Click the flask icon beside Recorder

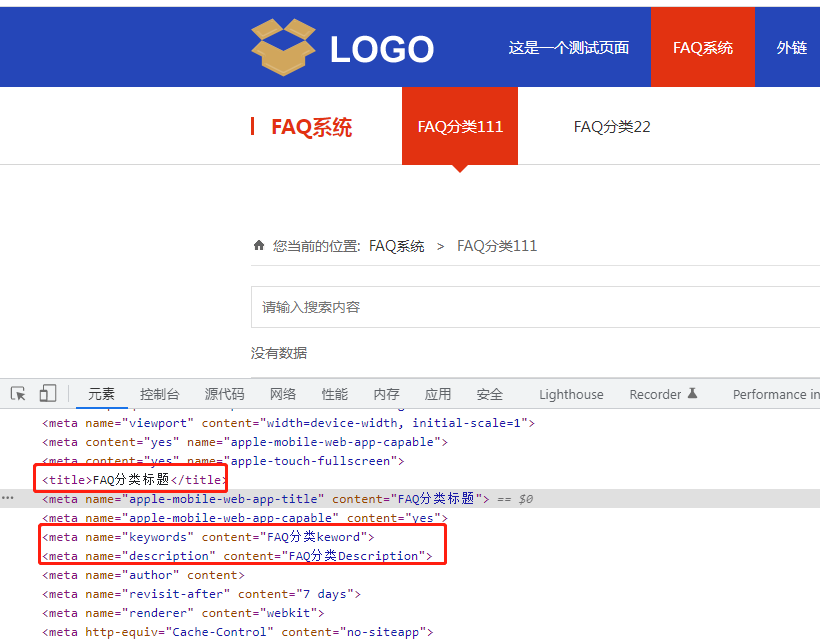pyautogui.click(x=692, y=394)
